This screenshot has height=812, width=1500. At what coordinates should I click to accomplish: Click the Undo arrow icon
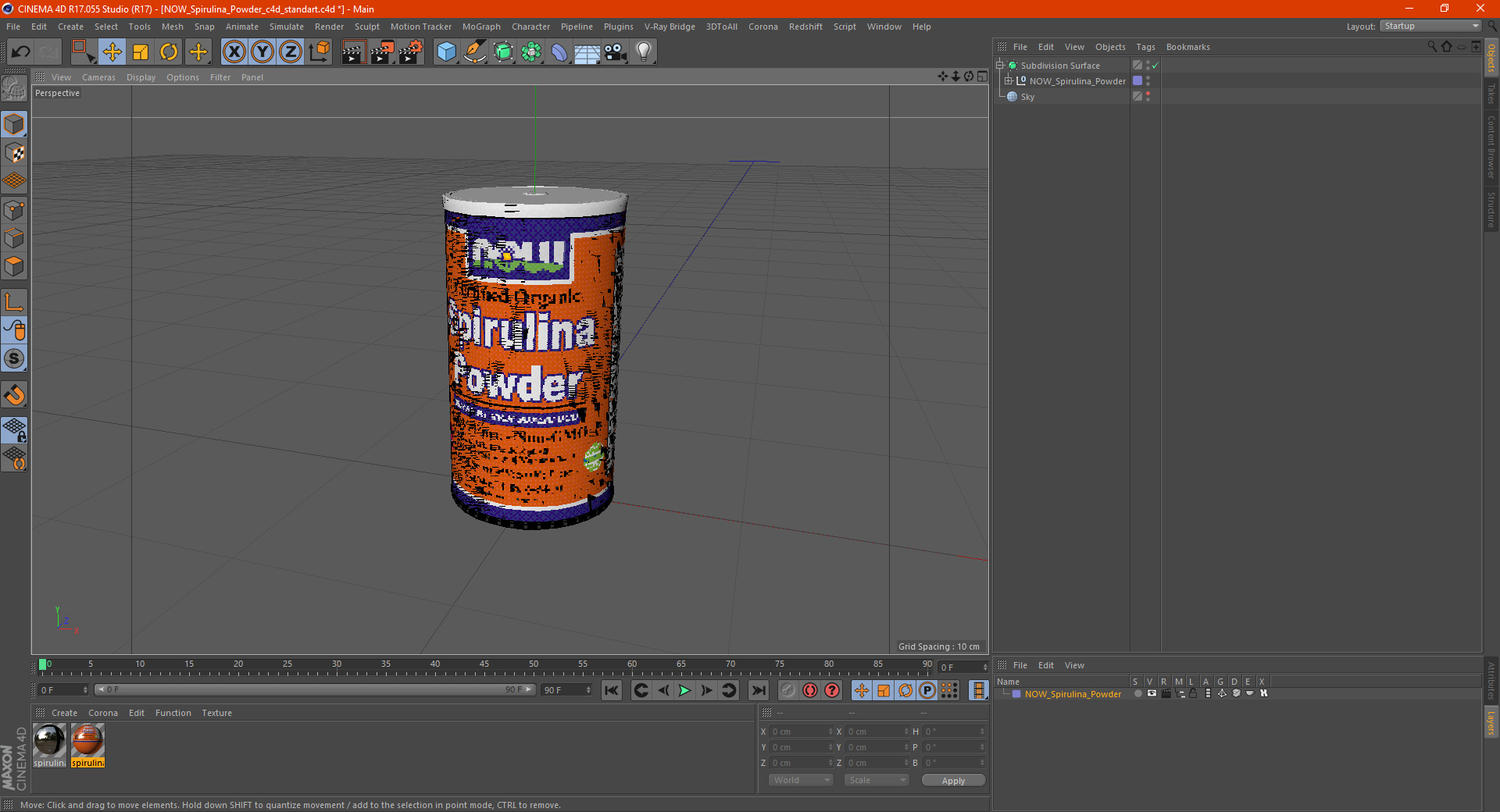21,52
